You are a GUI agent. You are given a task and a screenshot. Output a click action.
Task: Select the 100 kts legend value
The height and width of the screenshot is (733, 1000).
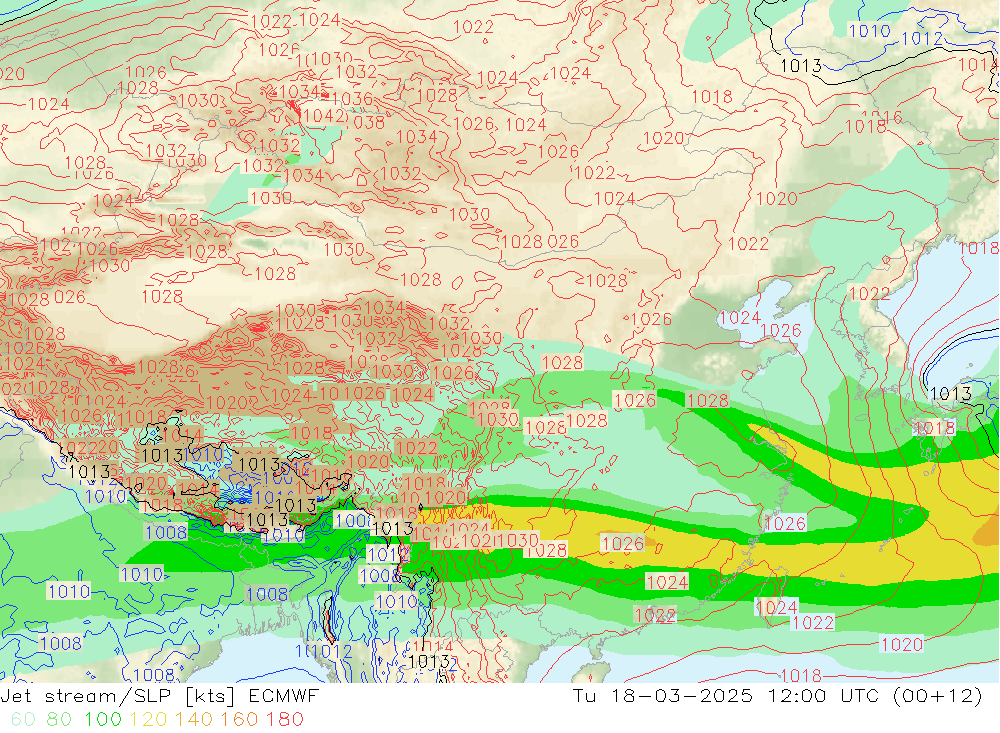[103, 720]
